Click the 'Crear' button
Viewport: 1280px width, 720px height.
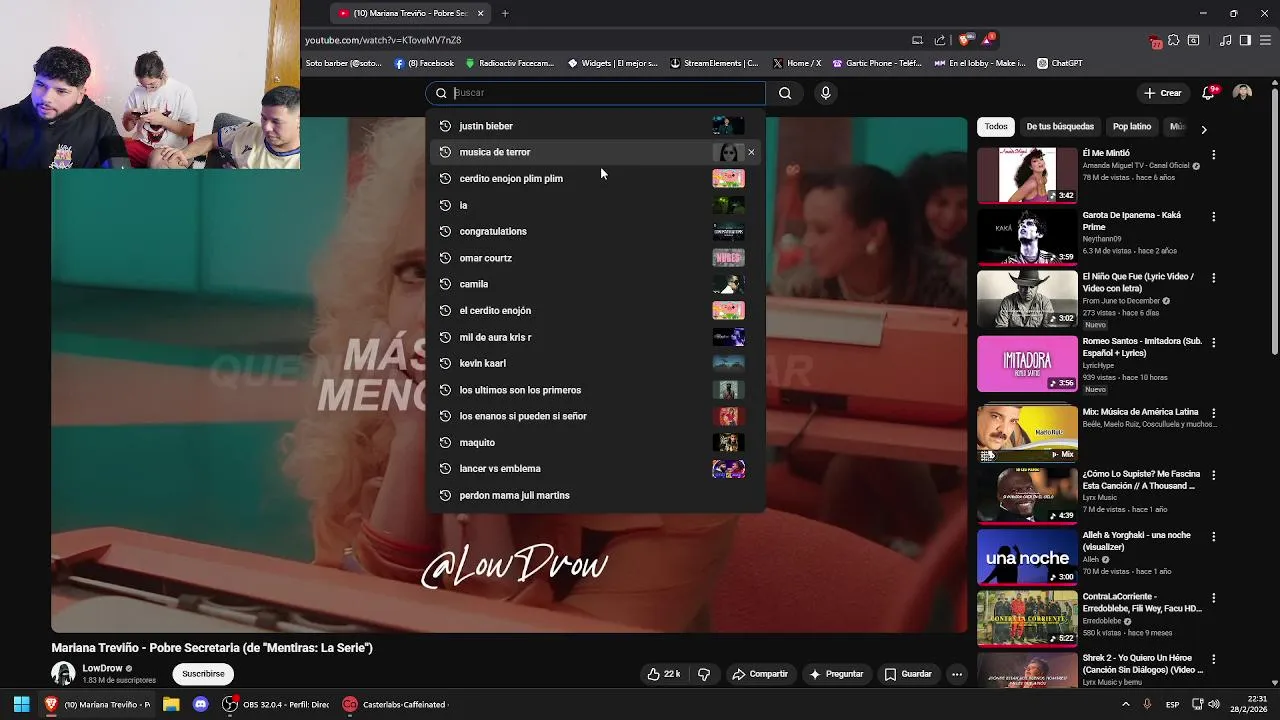coord(1162,93)
